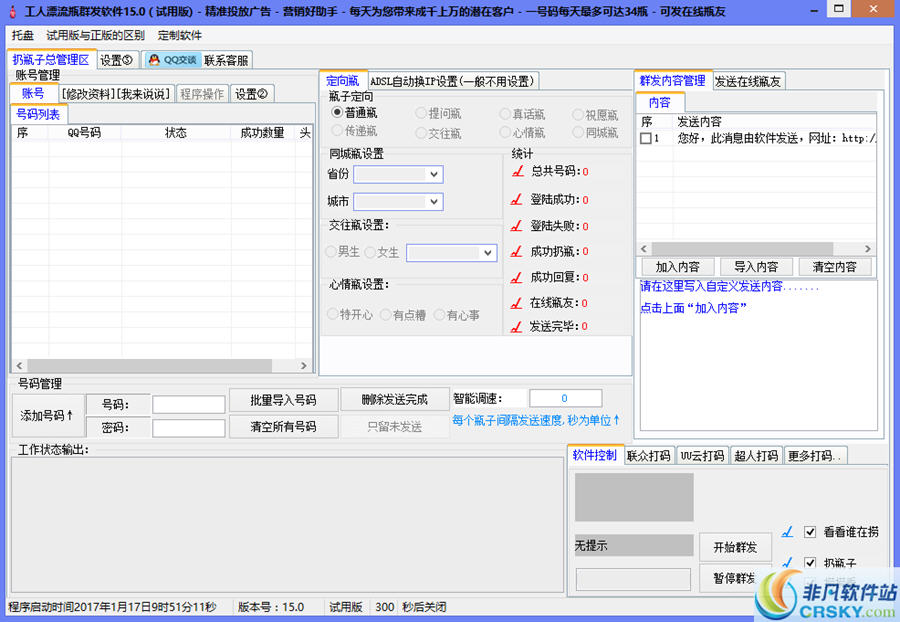This screenshot has height=622, width=900.
Task: Click red check icon beside 发送完毕
Action: tap(517, 326)
